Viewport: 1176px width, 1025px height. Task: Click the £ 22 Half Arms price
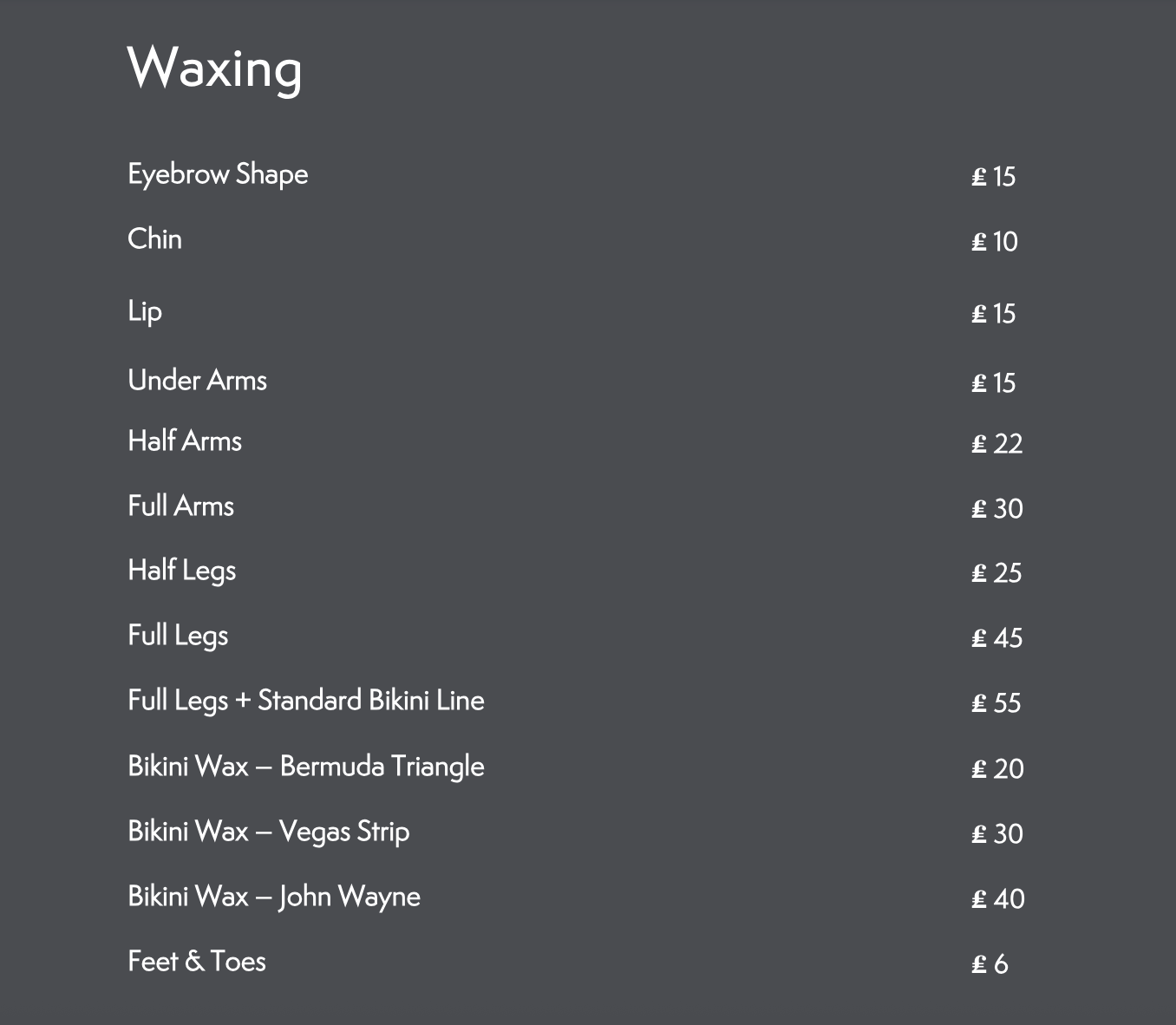[x=996, y=445]
